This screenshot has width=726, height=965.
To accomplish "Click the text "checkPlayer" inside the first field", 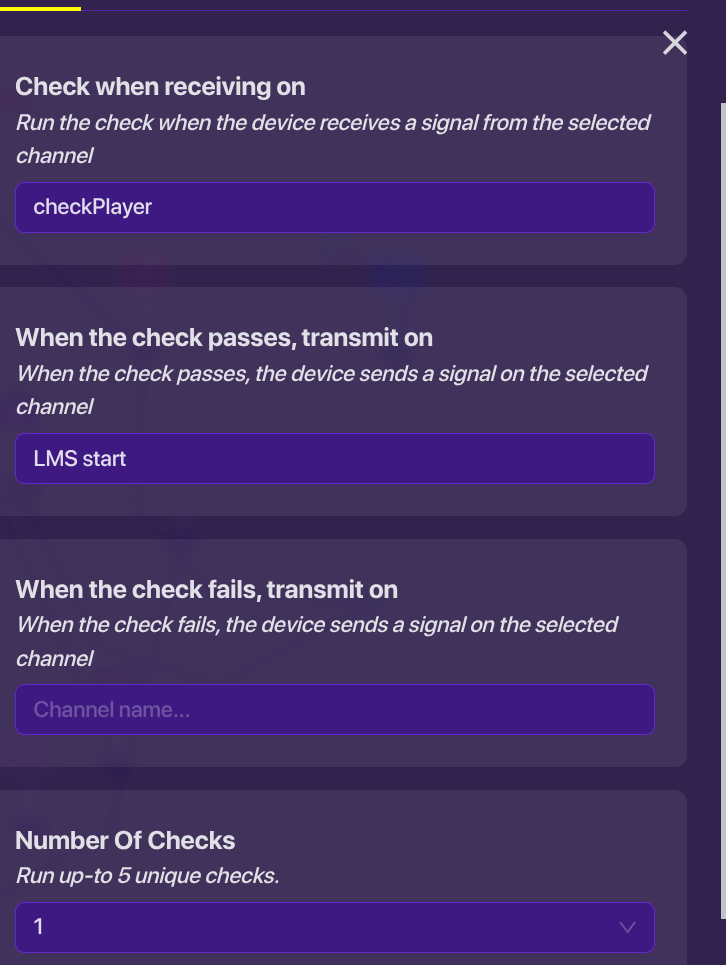I will click(93, 207).
